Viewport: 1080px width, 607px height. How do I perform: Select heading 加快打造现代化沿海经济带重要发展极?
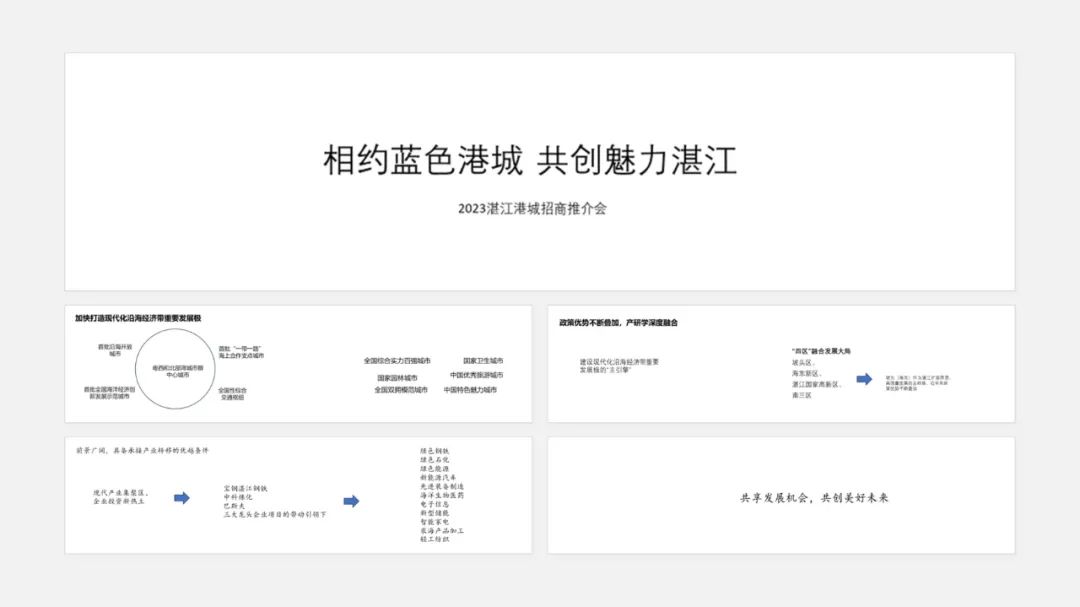[138, 318]
